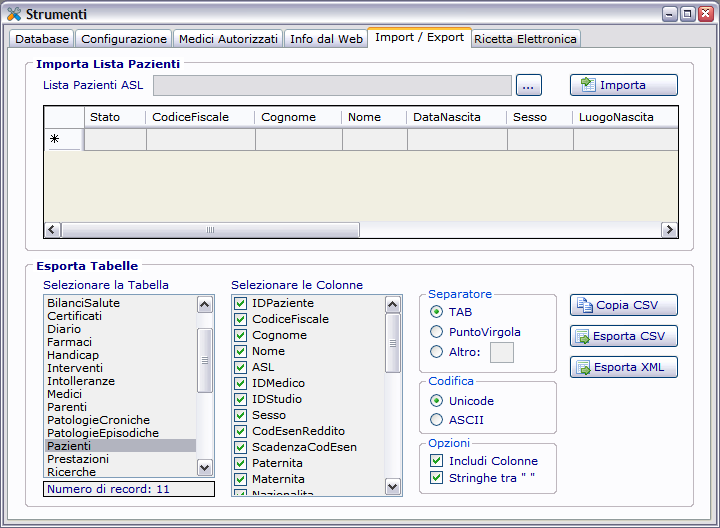Toggle Includi Colonne option
This screenshot has height=528, width=720.
tap(436, 461)
